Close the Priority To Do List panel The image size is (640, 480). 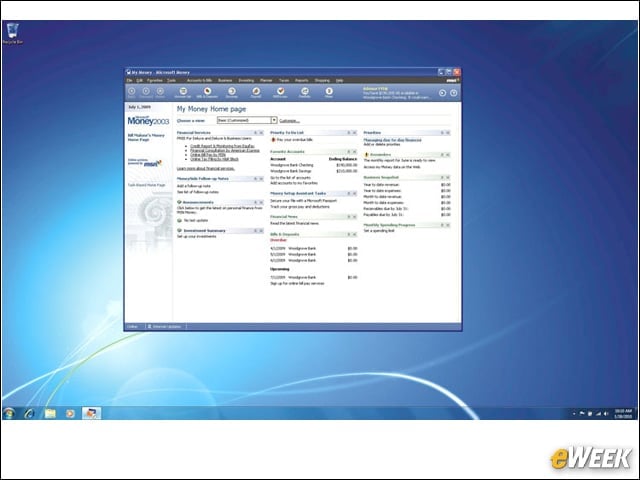point(354,133)
